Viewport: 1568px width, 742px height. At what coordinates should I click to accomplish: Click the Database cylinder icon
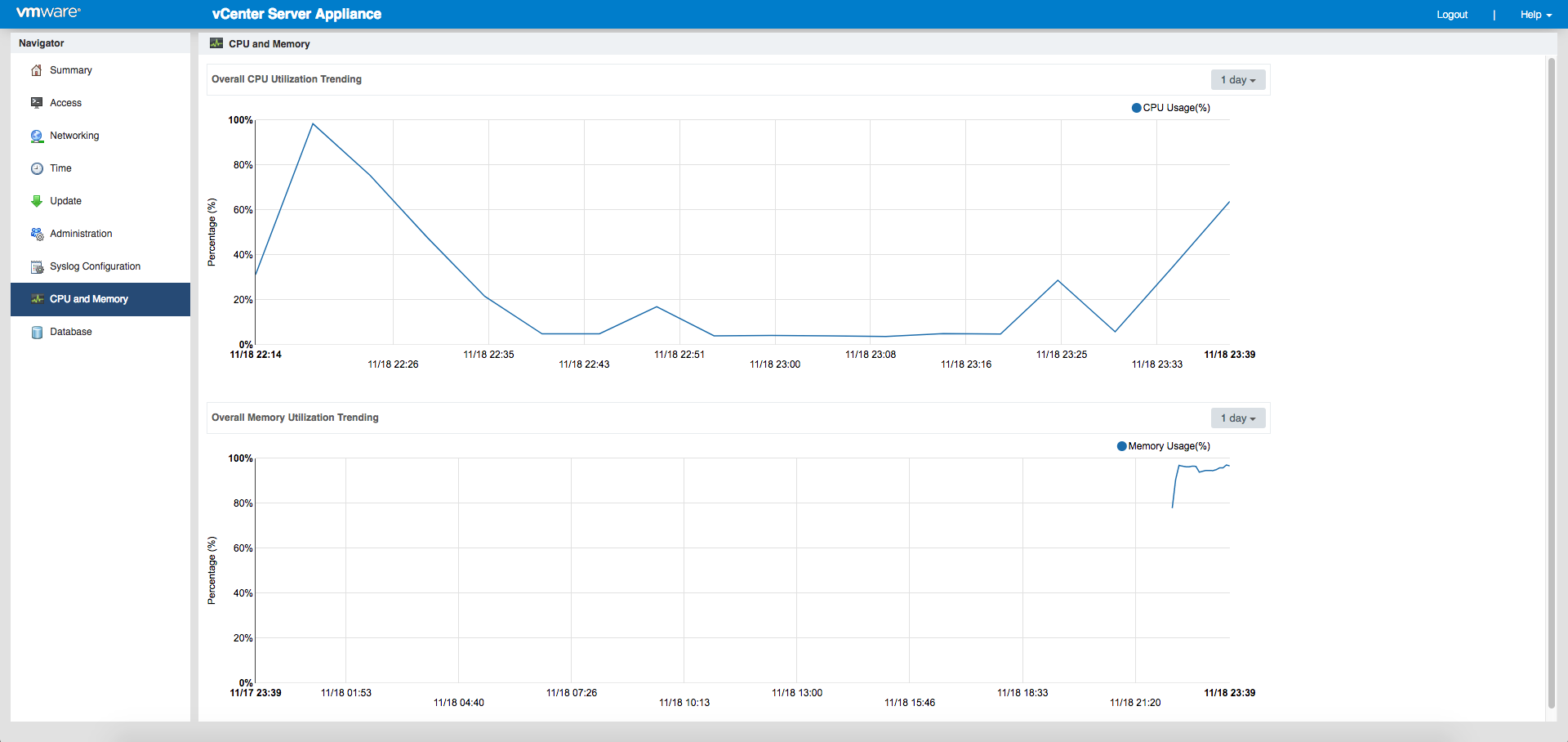pyautogui.click(x=37, y=332)
